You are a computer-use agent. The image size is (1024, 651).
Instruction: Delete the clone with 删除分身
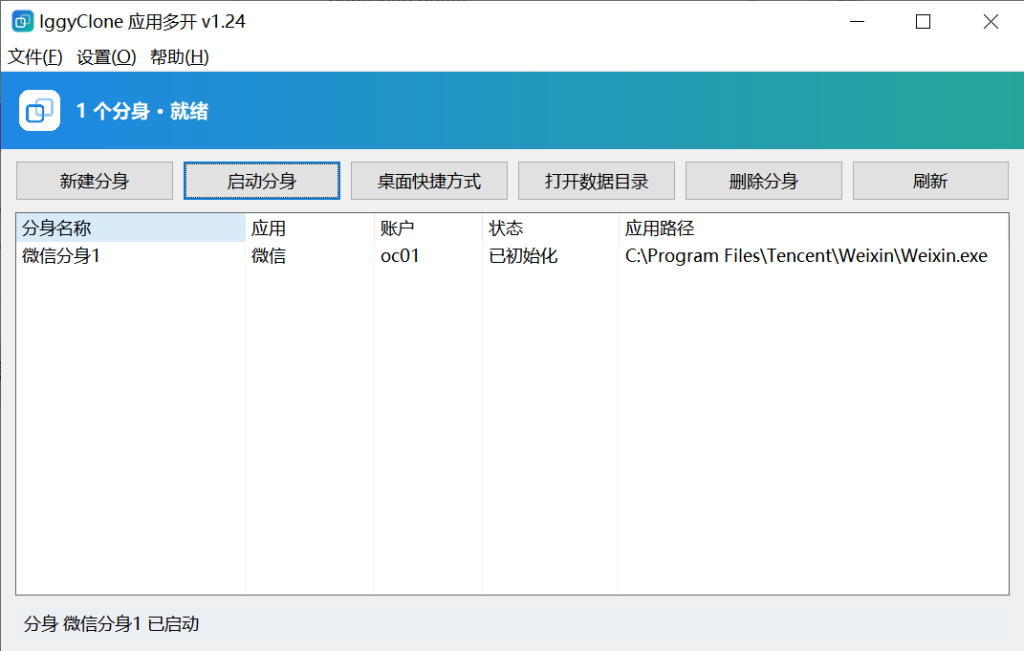pyautogui.click(x=763, y=181)
